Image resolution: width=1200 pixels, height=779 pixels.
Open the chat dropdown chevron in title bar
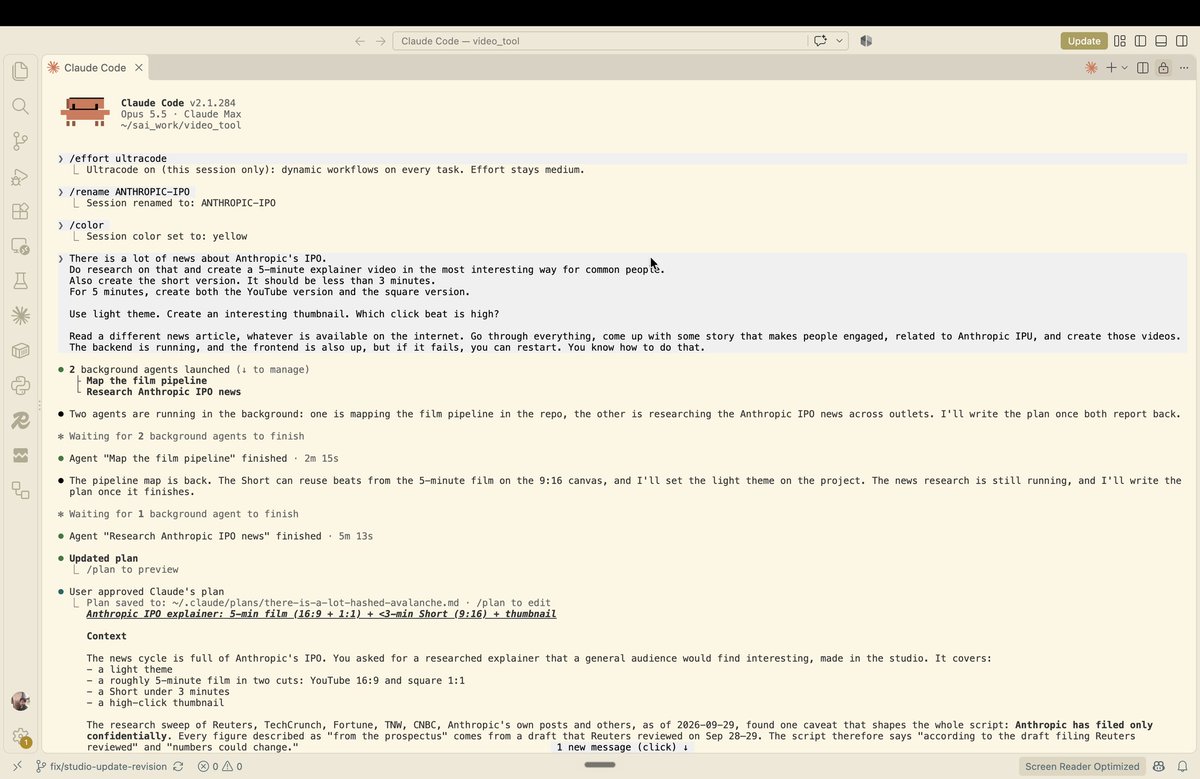[x=840, y=41]
